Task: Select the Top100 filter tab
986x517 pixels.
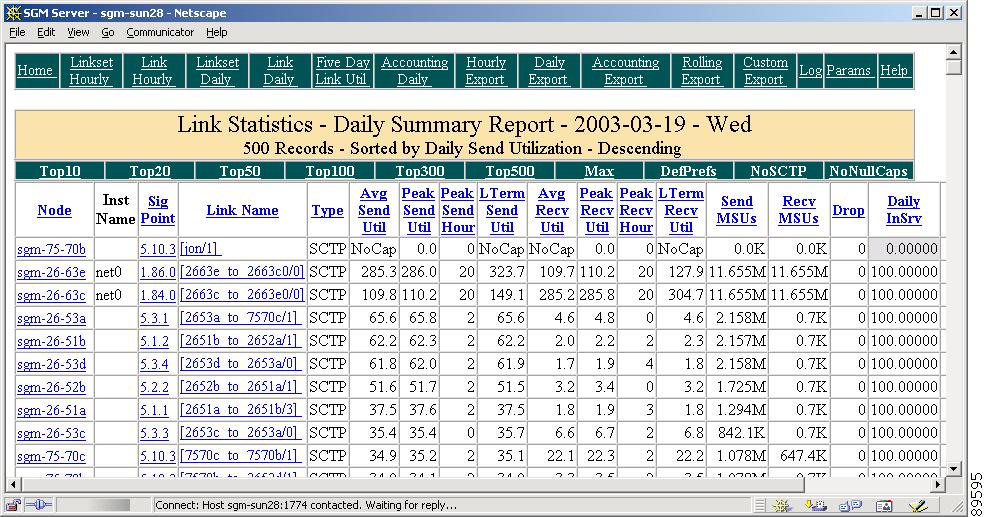Action: (330, 171)
